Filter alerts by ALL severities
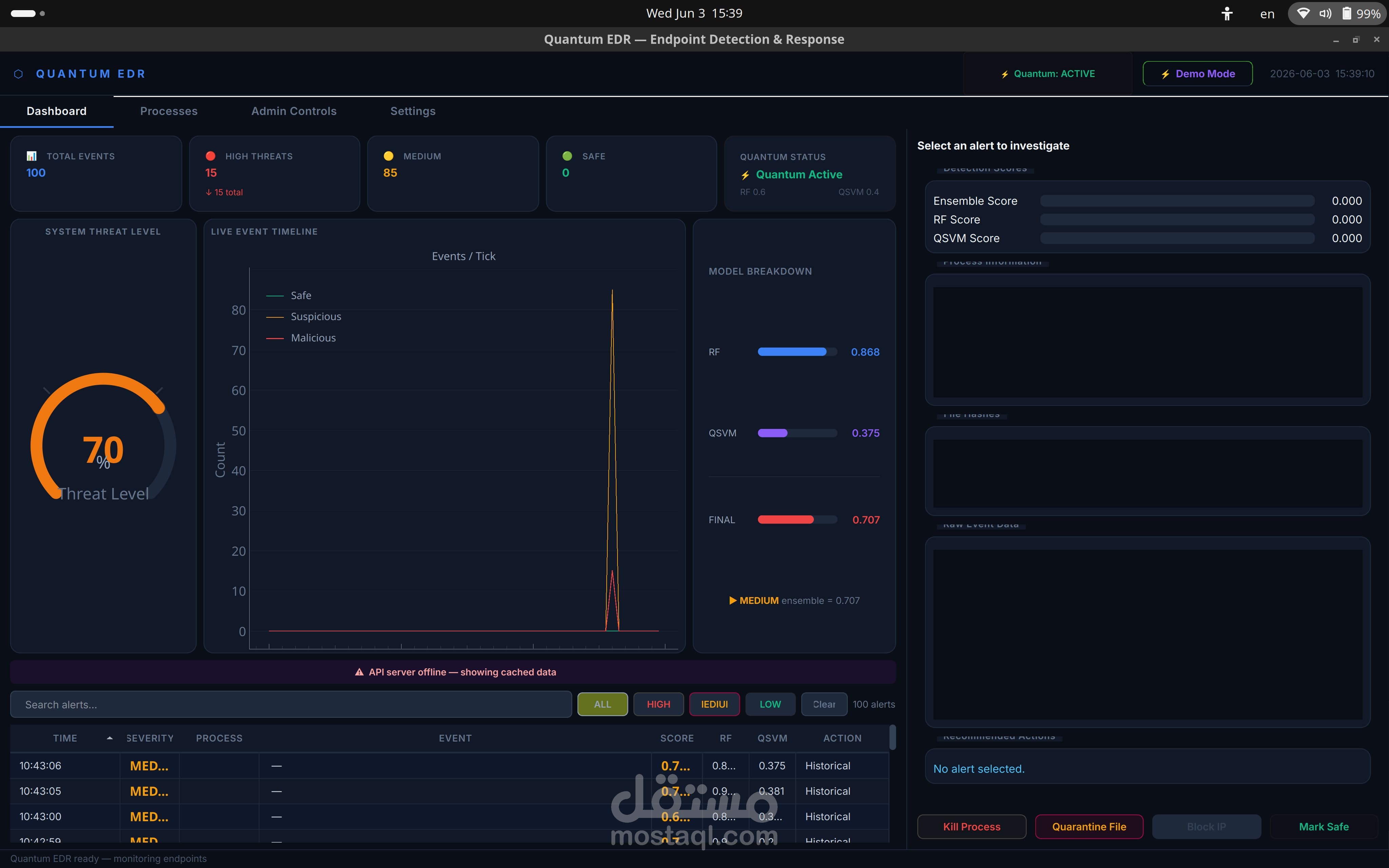Screen dimensions: 1389x868 click(x=602, y=704)
